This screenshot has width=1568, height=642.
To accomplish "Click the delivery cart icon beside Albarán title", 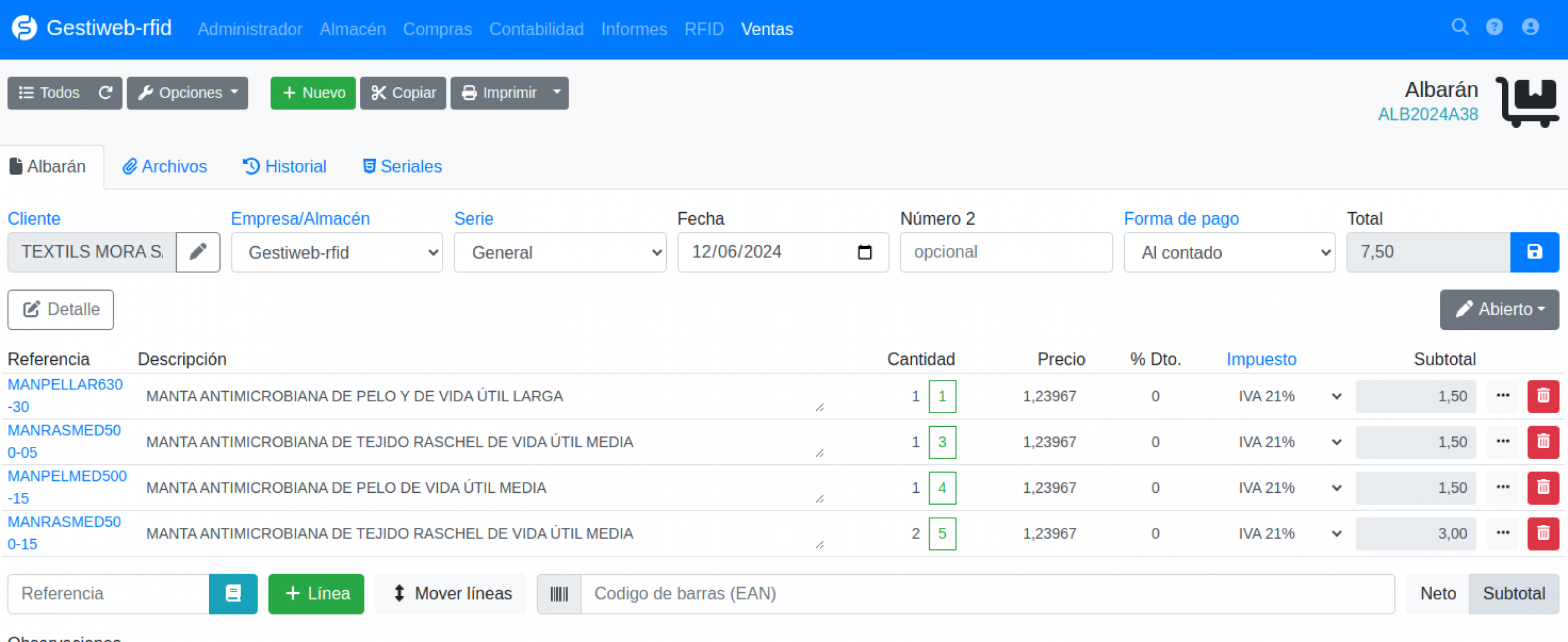I will (1526, 101).
